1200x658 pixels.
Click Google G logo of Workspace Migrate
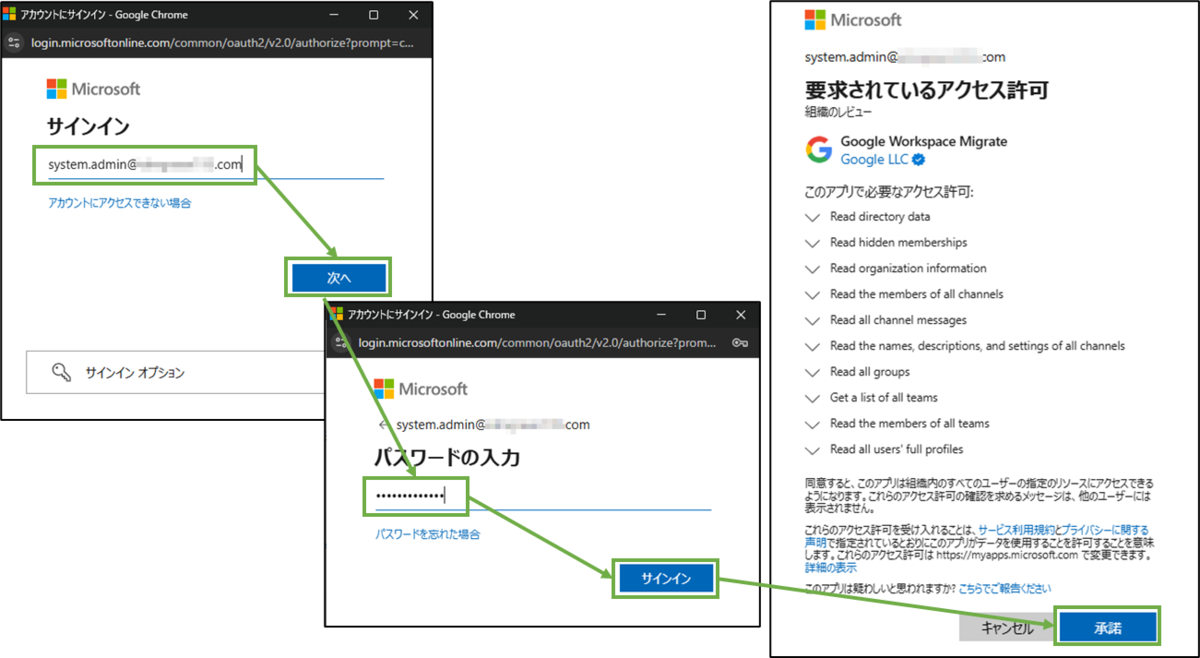coord(819,150)
